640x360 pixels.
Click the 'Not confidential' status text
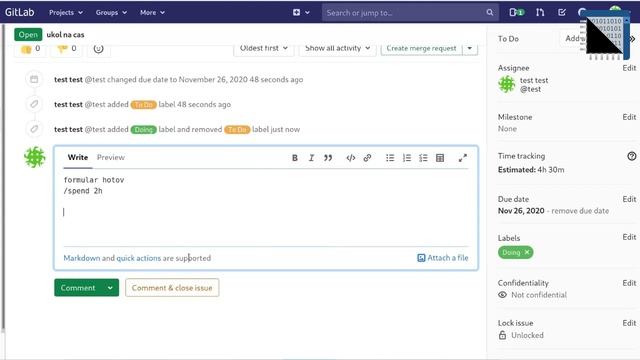pos(539,295)
